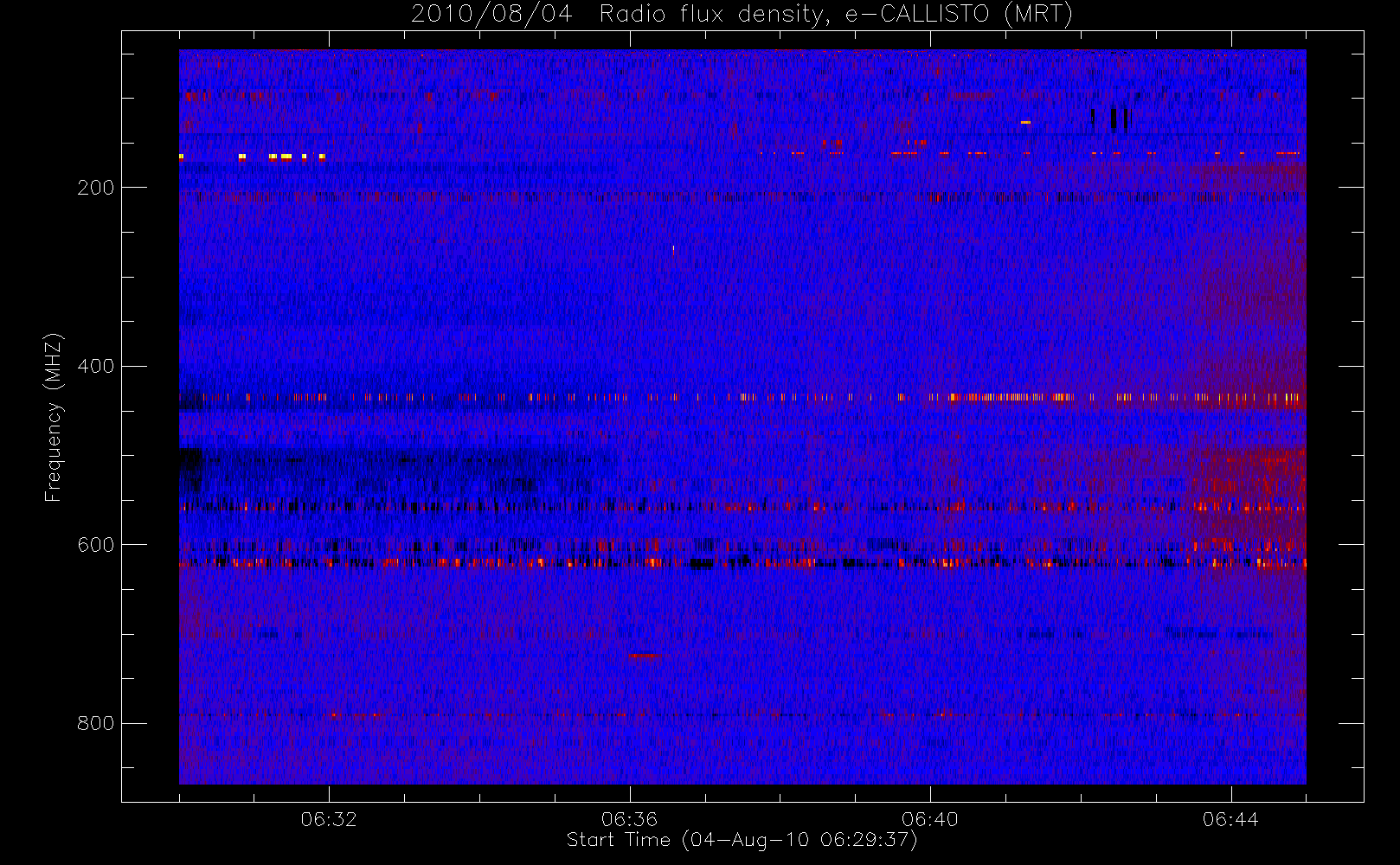Select the 'Frequency (MHz)' axis label
This screenshot has height=865, width=1400.
point(54,417)
